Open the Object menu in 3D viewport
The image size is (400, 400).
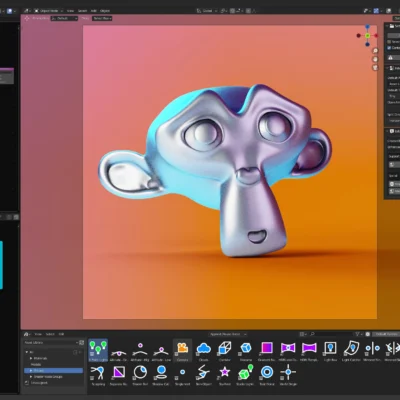pos(105,11)
